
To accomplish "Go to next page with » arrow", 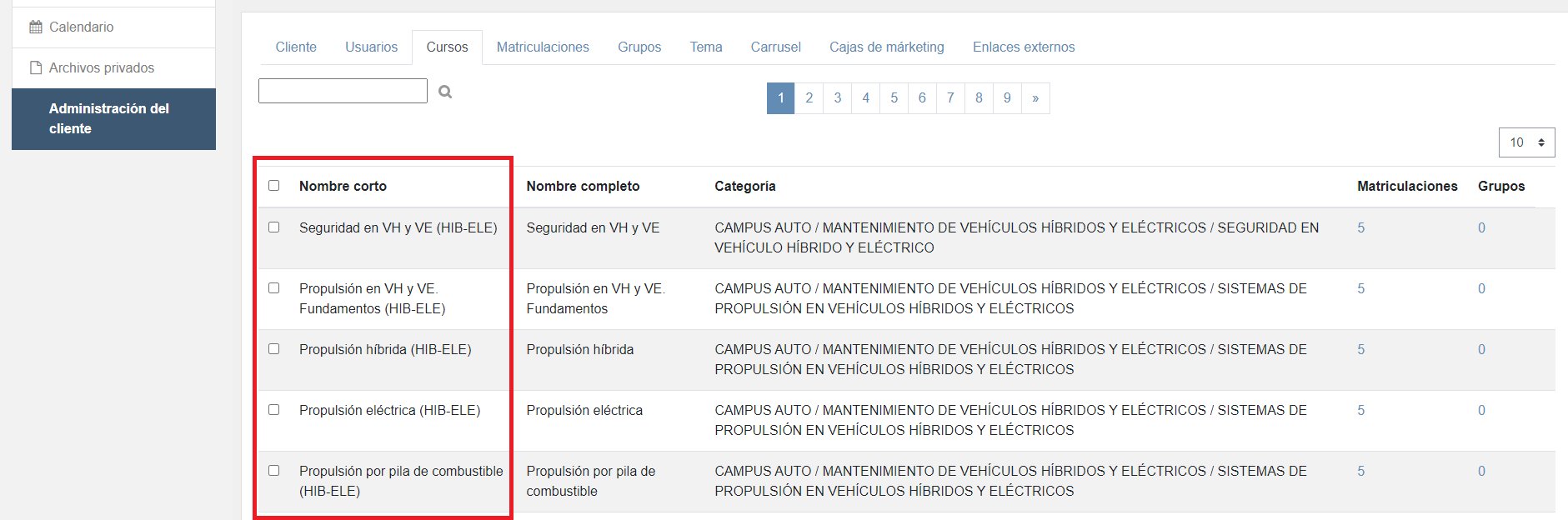I will tap(1035, 98).
